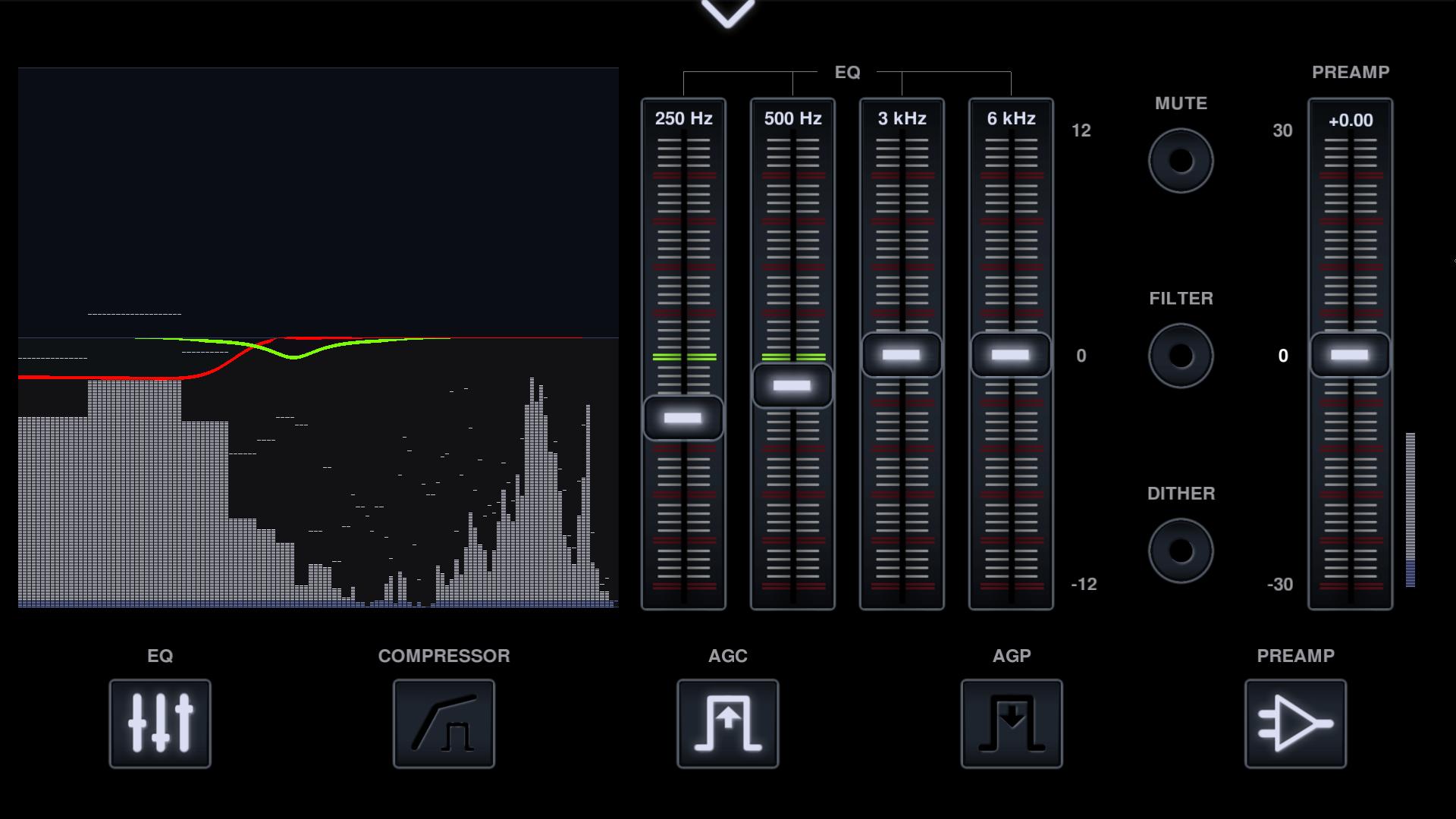Click the 6 kHz band label

tap(1011, 118)
